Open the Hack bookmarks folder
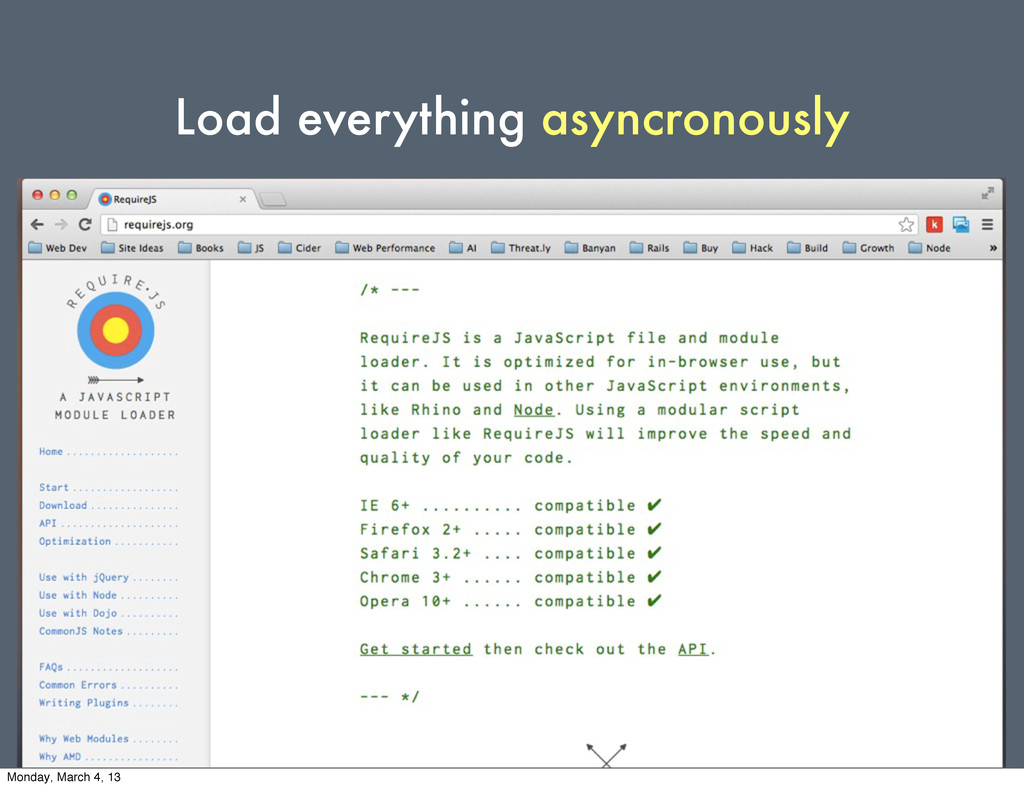Viewport: 1024px width, 788px height. pos(752,248)
